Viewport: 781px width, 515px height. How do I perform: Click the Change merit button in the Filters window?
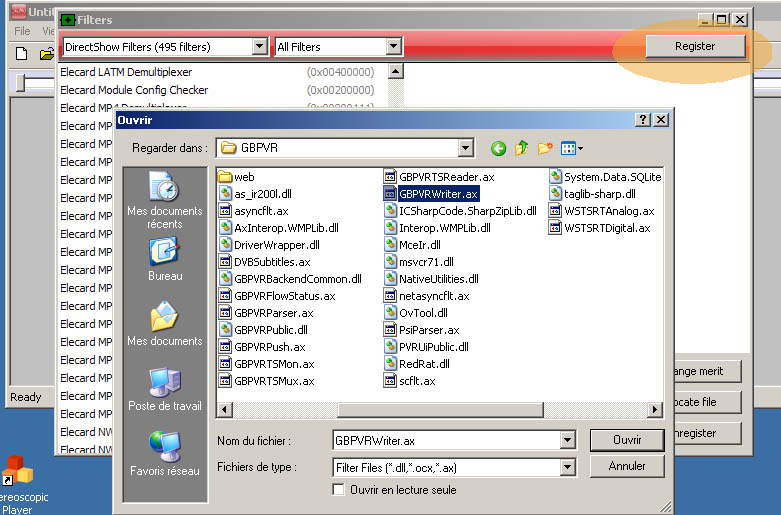(x=708, y=371)
